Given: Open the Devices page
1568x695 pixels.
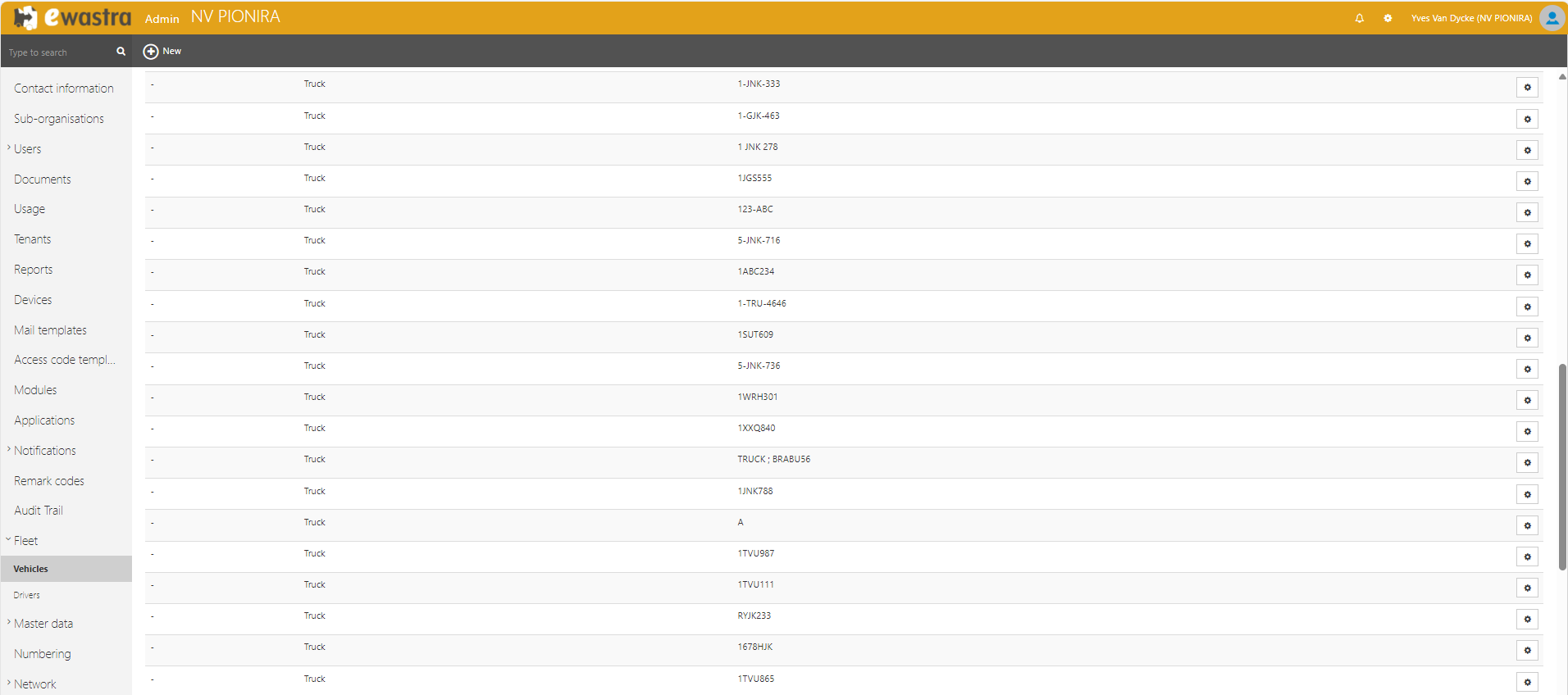Looking at the screenshot, I should pyautogui.click(x=33, y=300).
